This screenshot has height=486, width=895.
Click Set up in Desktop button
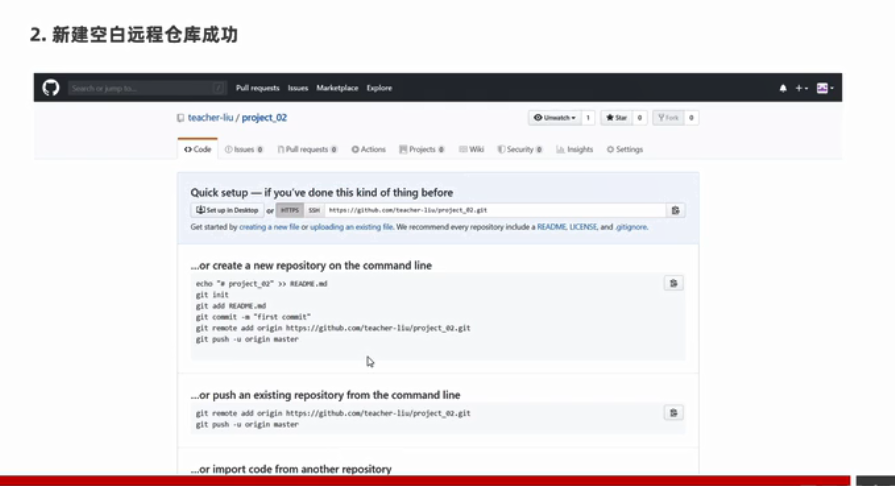227,210
